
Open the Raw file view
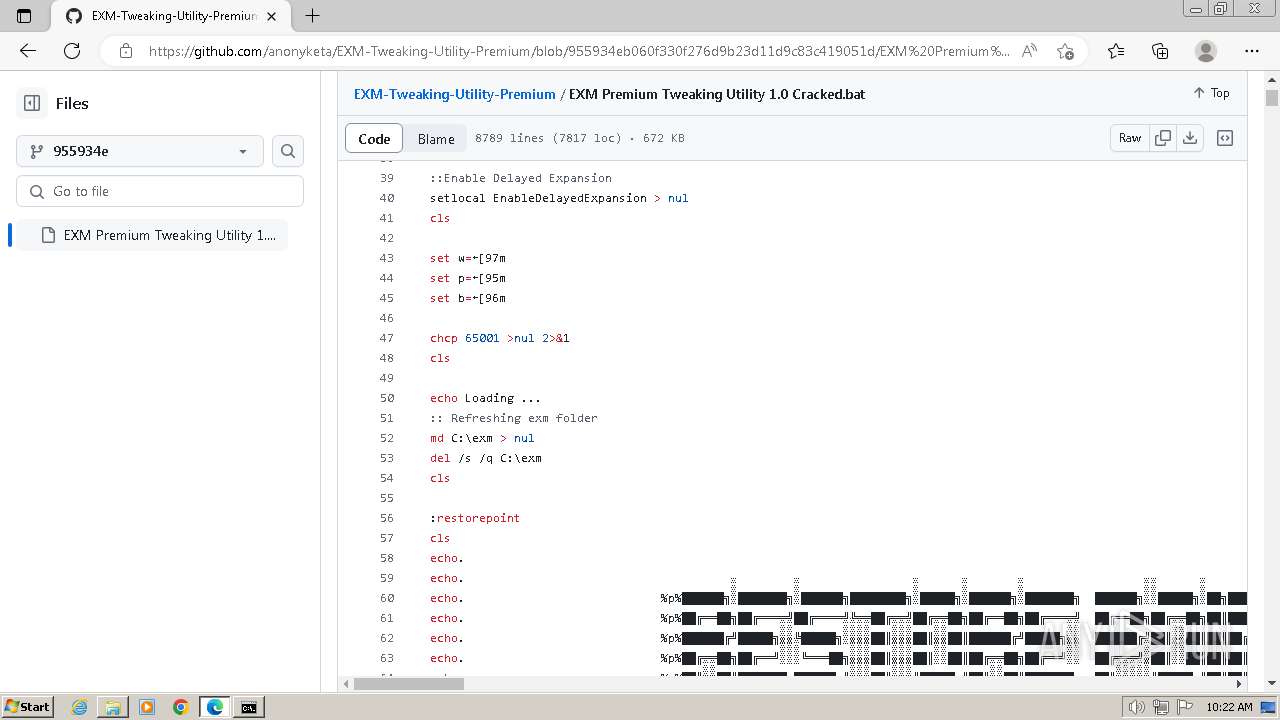click(1130, 138)
